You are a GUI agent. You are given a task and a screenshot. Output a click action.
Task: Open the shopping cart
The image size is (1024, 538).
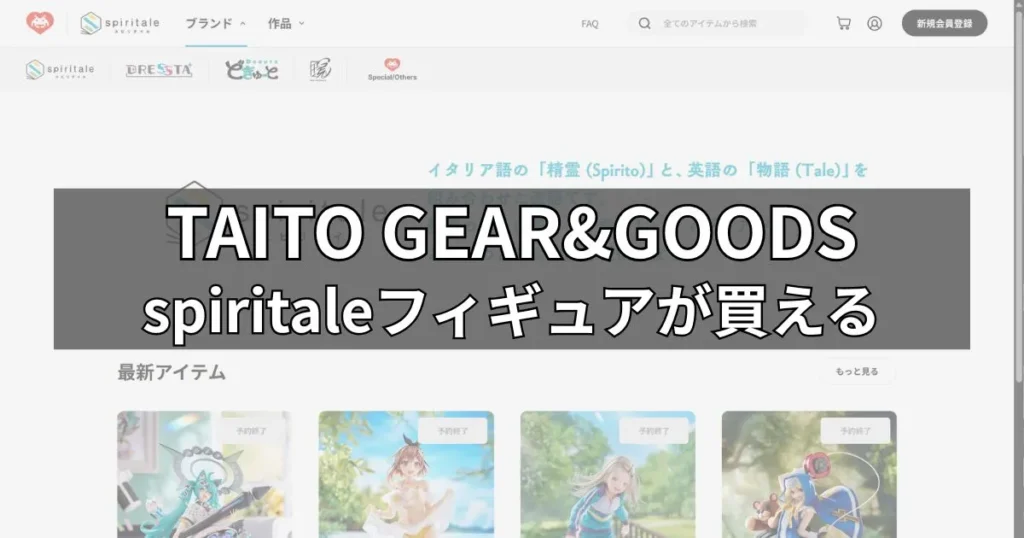[x=844, y=24]
